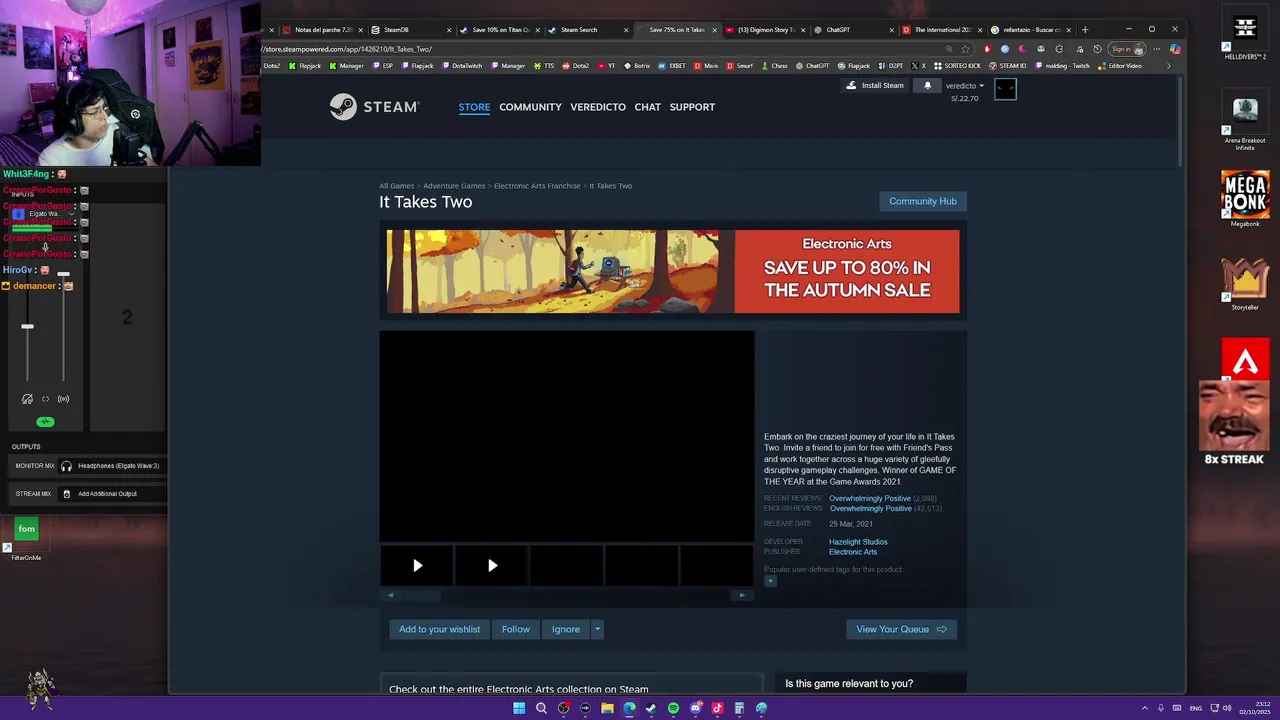Open English reviews Overwhelmingly Positive
1280x720 pixels.
click(870, 508)
